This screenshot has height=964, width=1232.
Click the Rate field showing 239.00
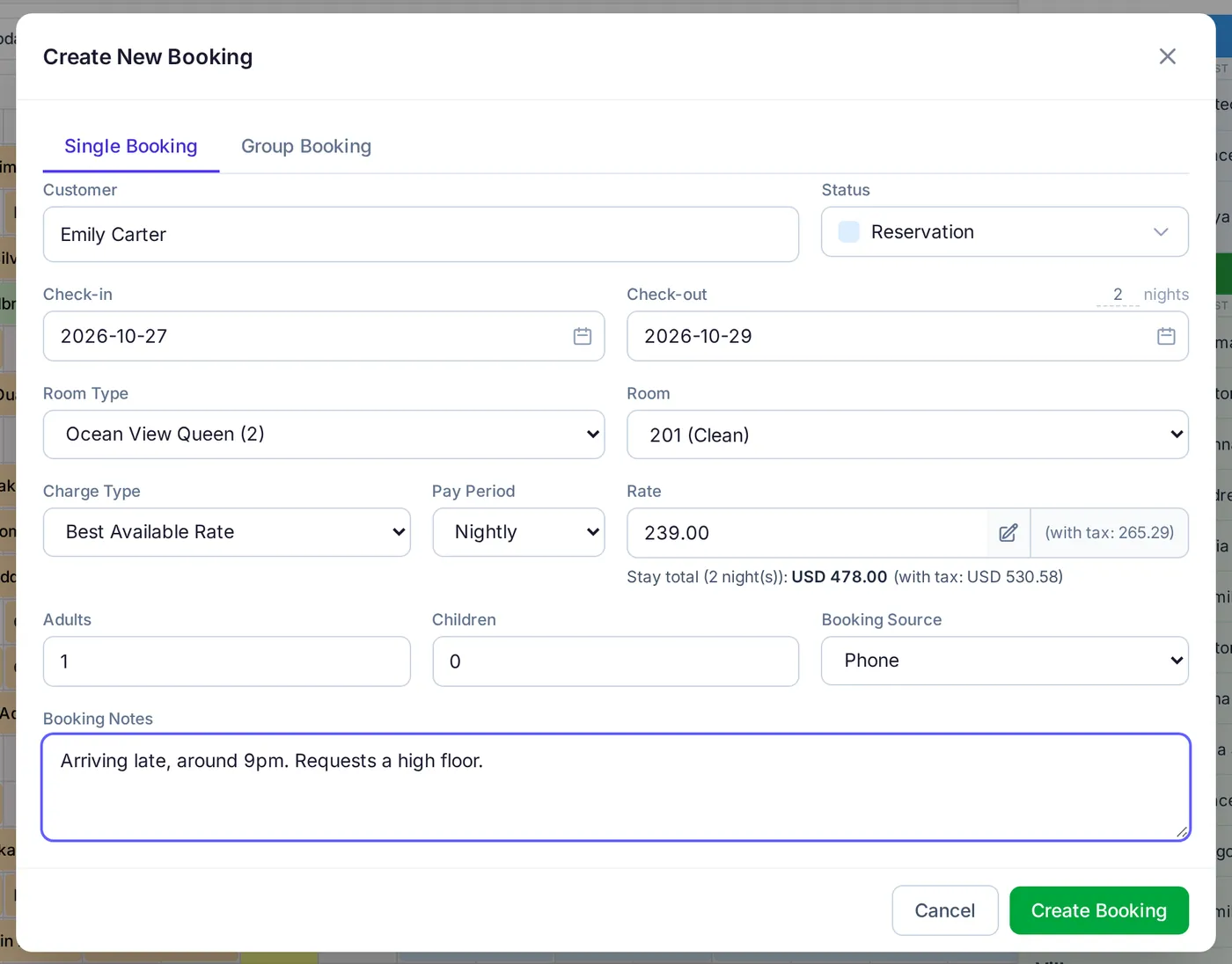tap(807, 533)
